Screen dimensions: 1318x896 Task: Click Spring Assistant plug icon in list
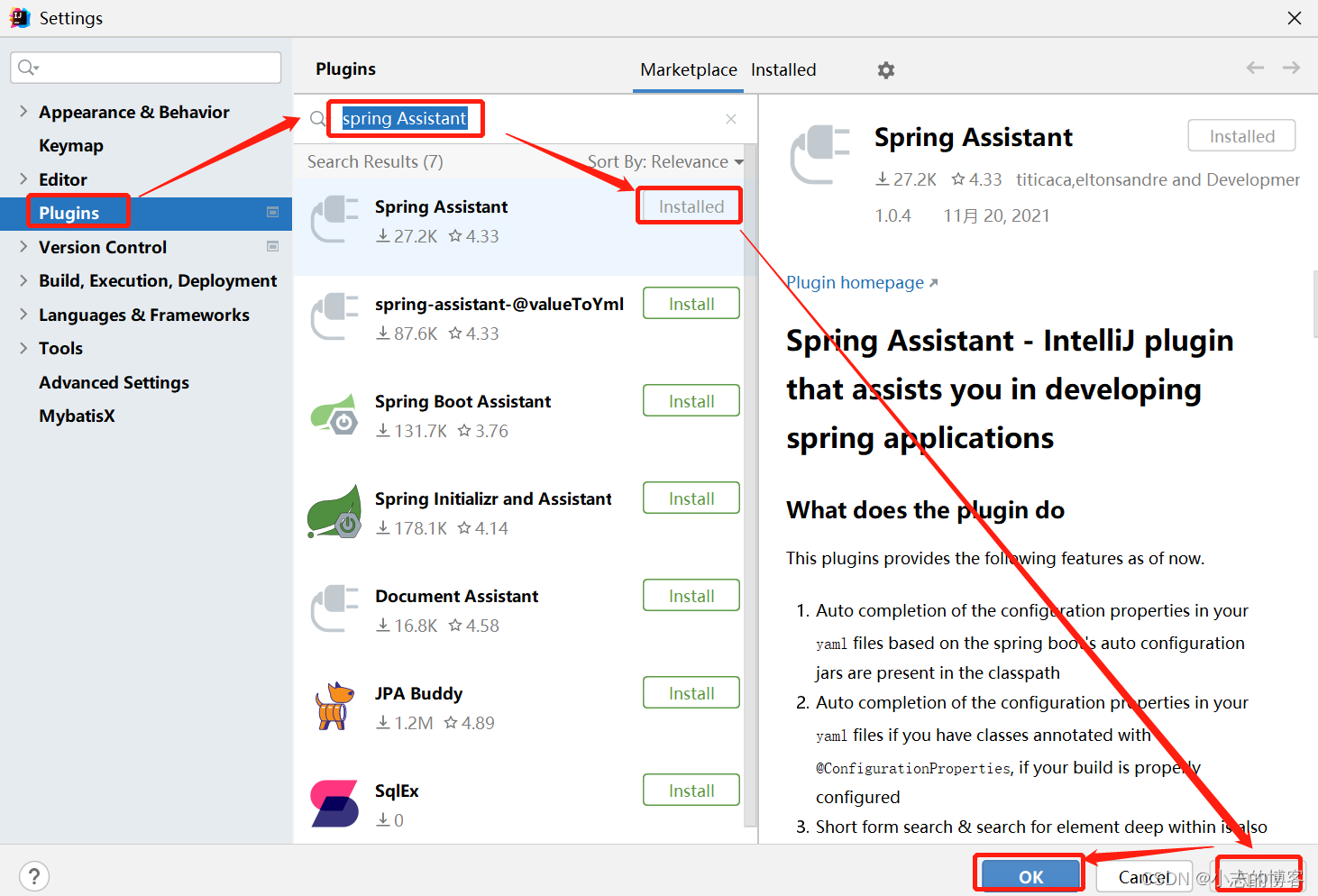tap(334, 220)
